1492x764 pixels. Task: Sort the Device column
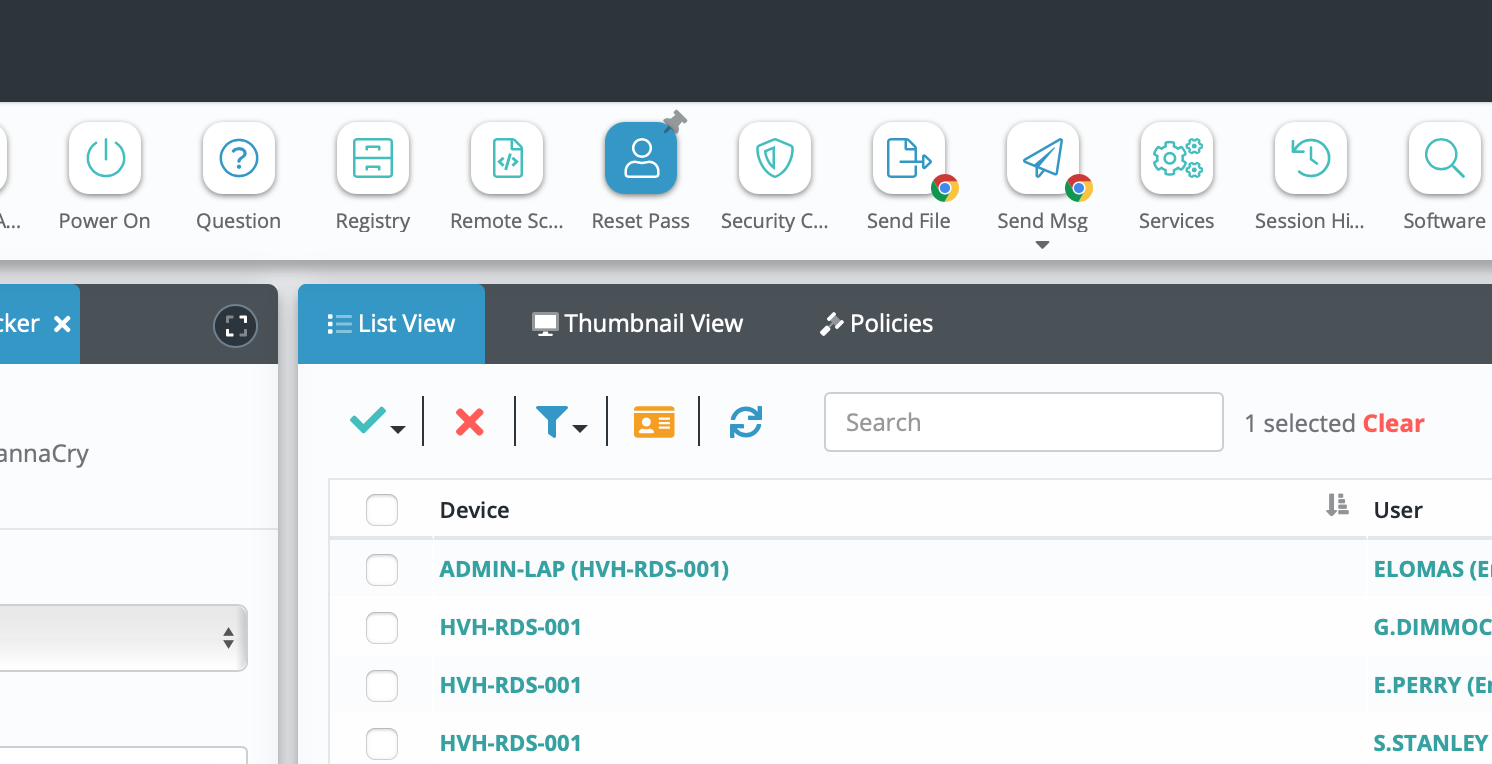coord(1337,506)
